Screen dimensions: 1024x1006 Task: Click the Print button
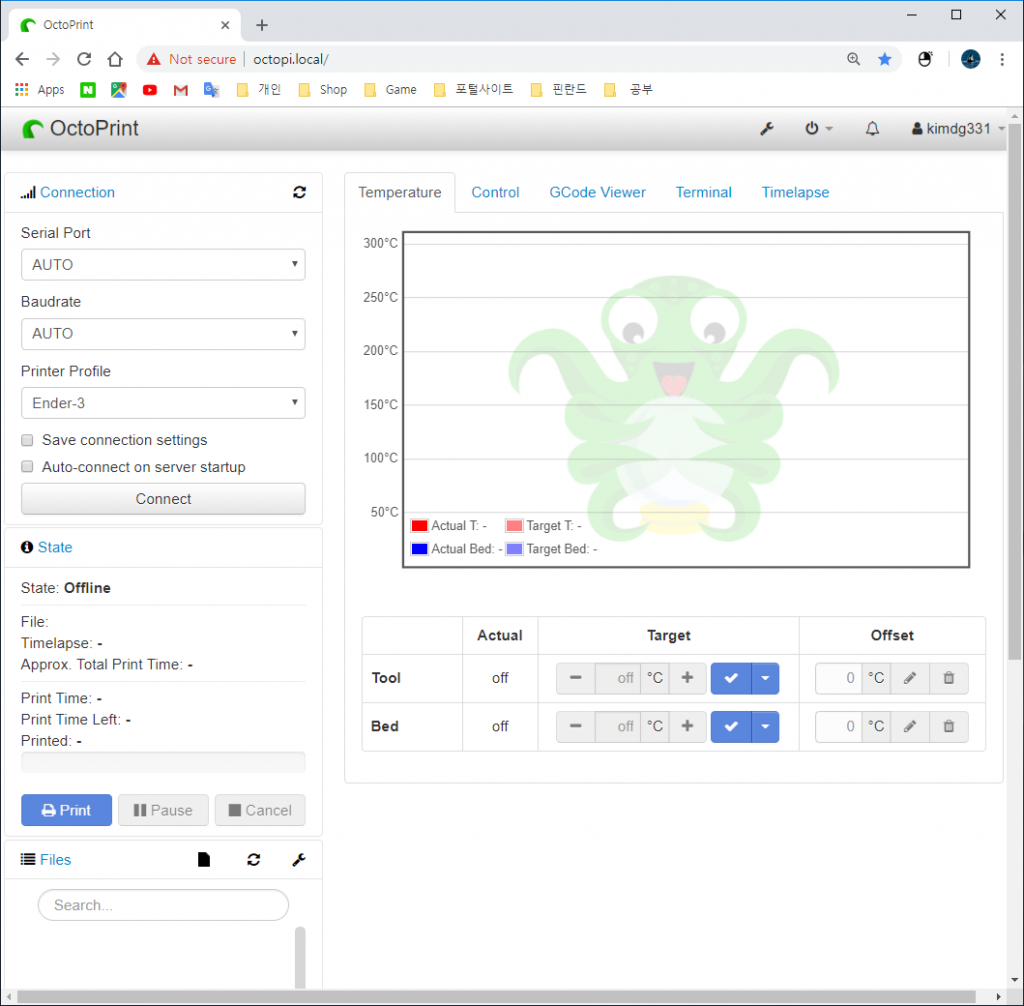point(66,810)
